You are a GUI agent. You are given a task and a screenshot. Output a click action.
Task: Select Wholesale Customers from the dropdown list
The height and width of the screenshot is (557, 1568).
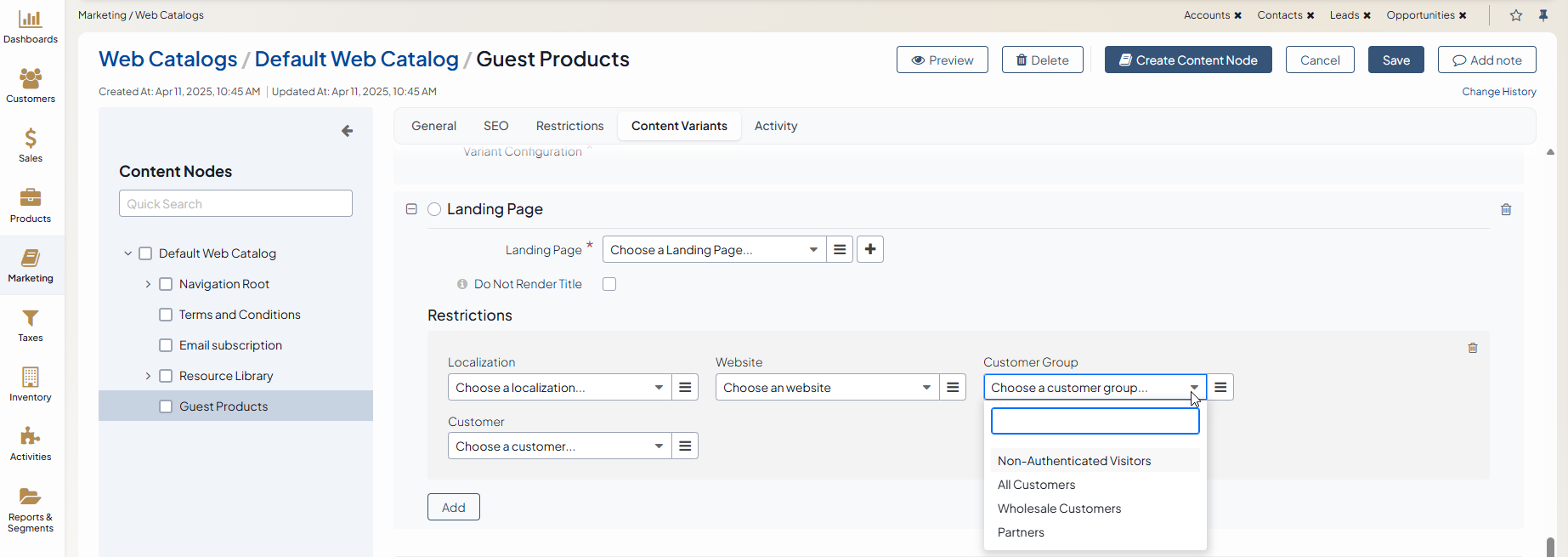coord(1059,509)
